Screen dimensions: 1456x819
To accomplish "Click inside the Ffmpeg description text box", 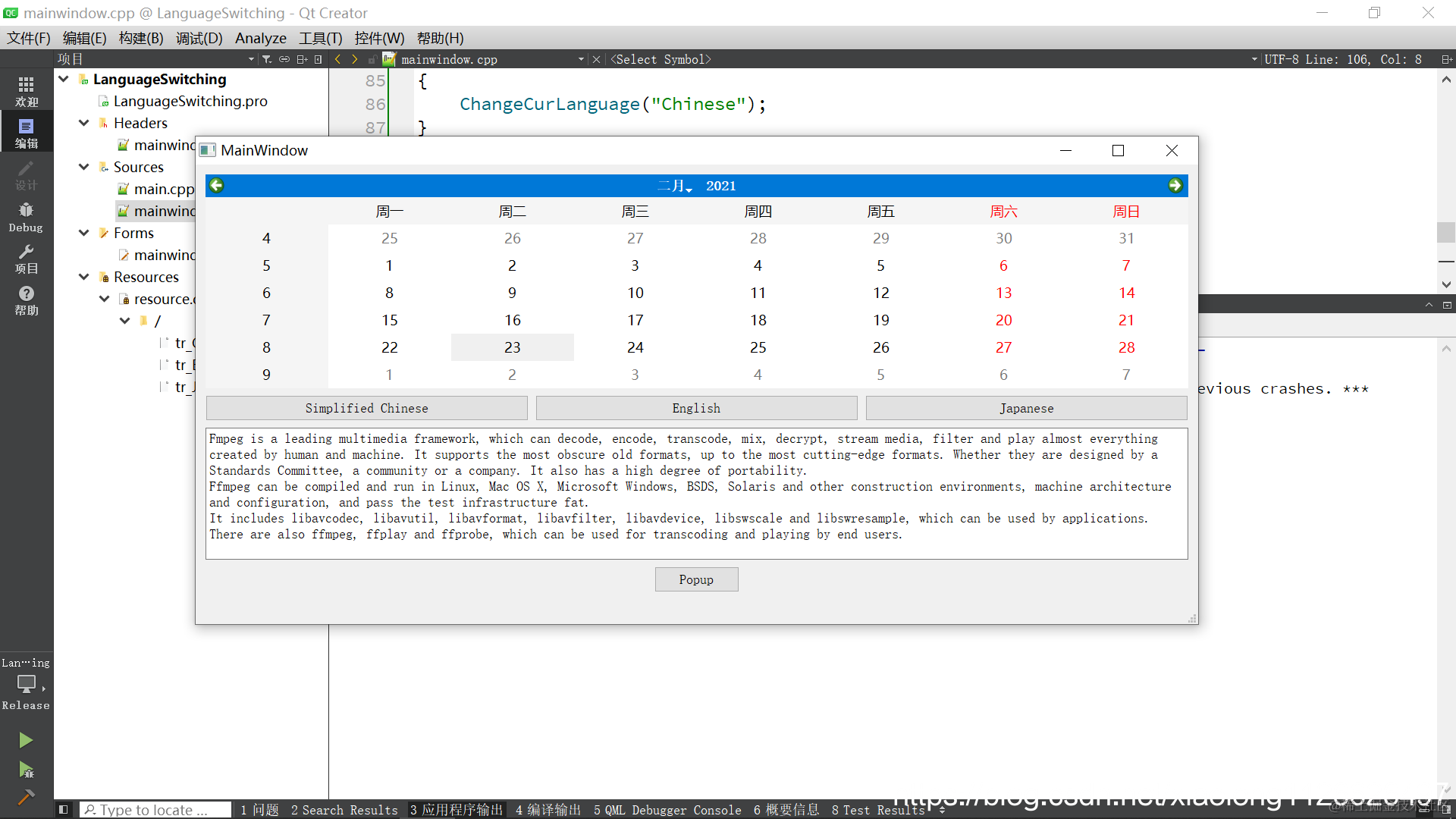I will 697,494.
